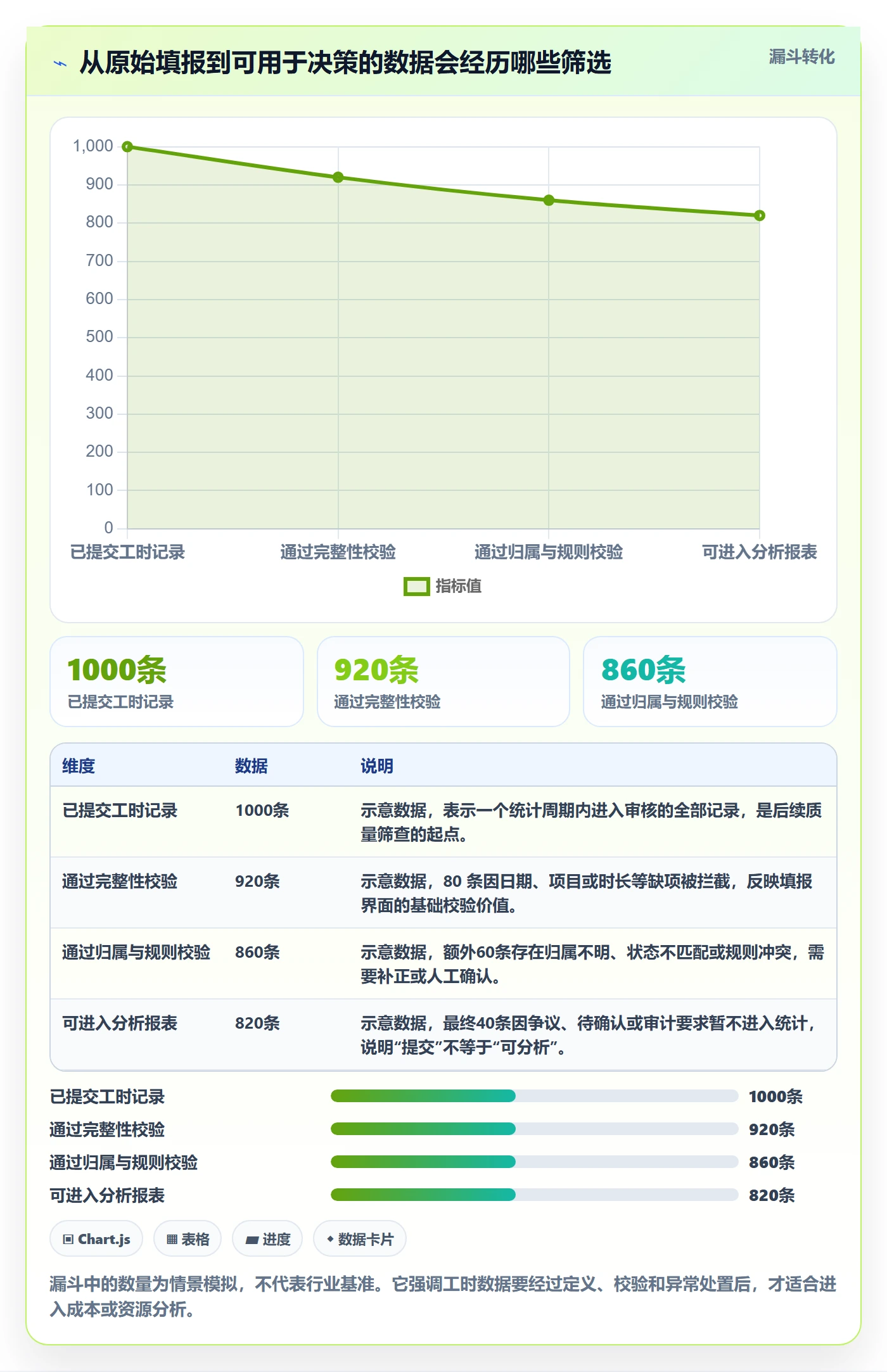887x1372 pixels.
Task: Click the diamond icon in 数据卡片 chip
Action: pos(330,1239)
